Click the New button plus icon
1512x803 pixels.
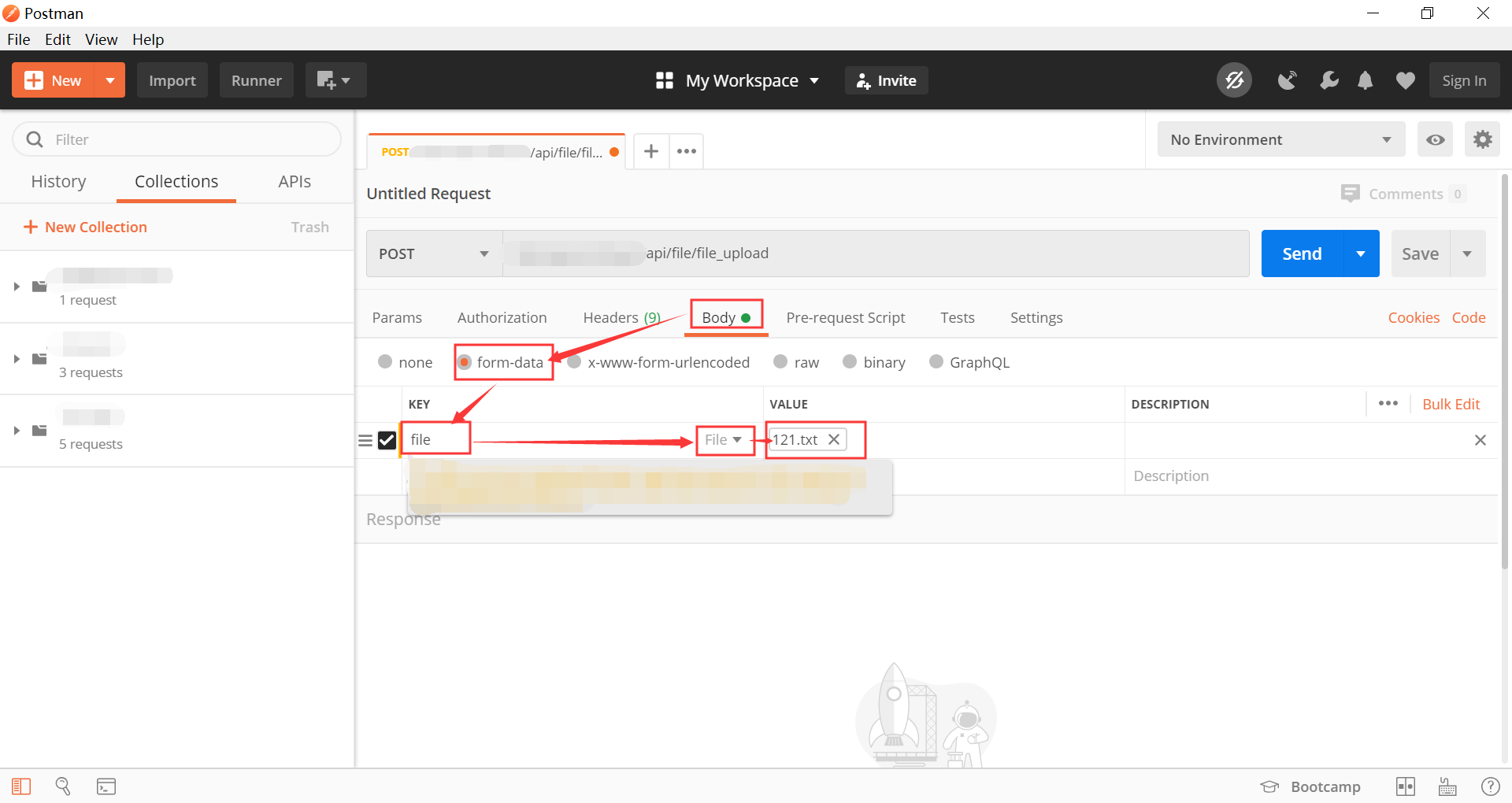[34, 80]
